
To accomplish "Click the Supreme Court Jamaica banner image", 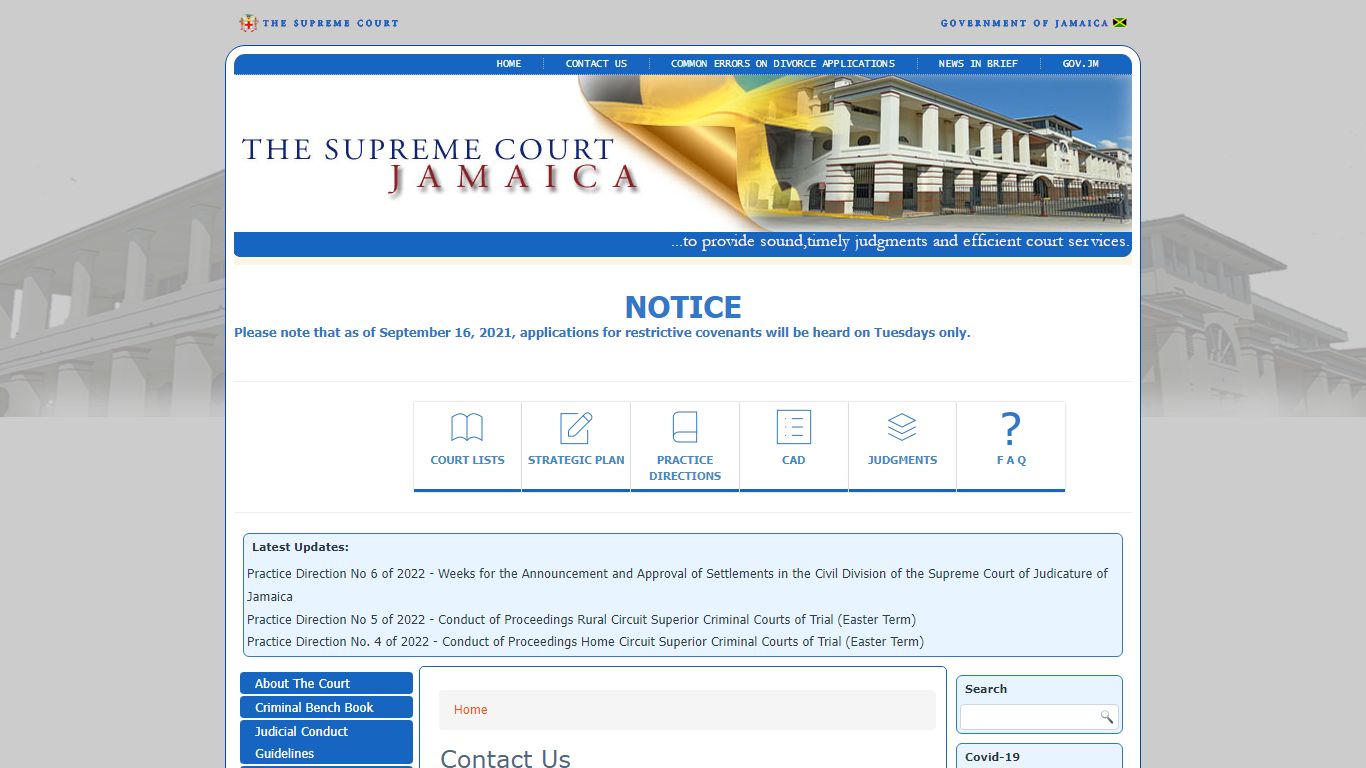I will pos(683,154).
